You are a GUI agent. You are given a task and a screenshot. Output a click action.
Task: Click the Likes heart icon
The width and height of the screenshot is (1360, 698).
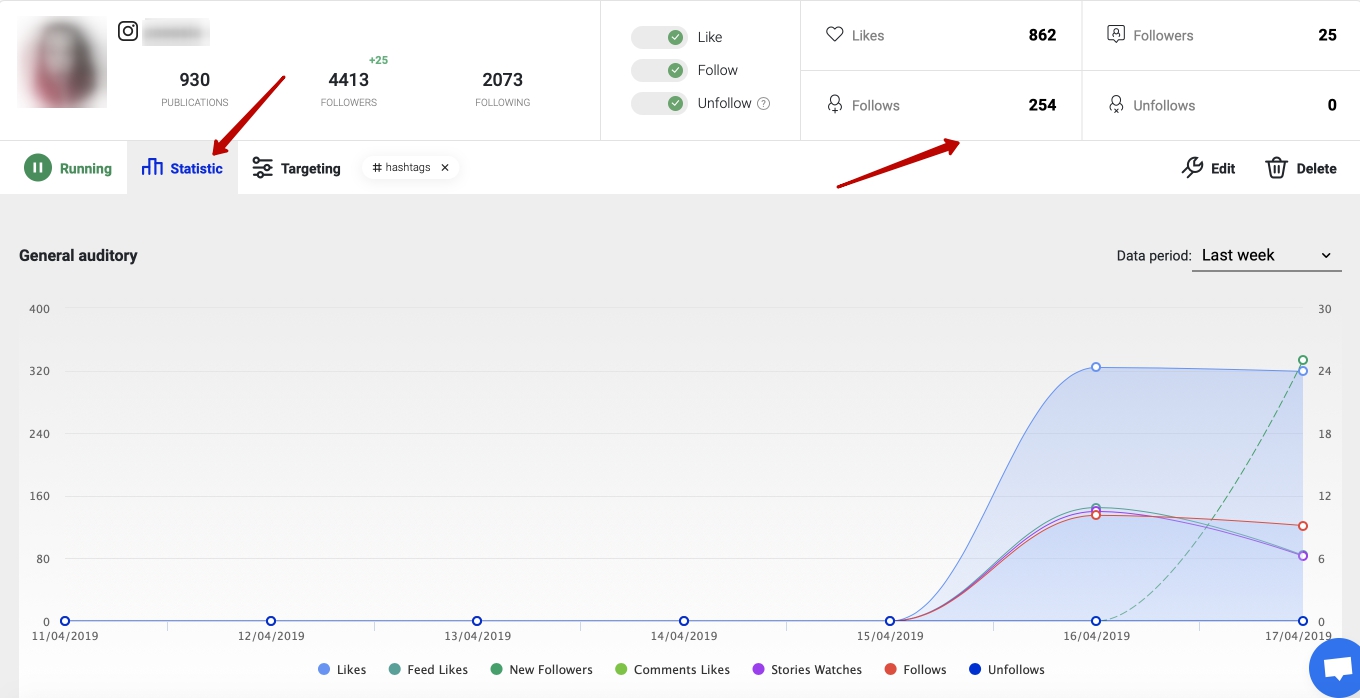point(835,34)
